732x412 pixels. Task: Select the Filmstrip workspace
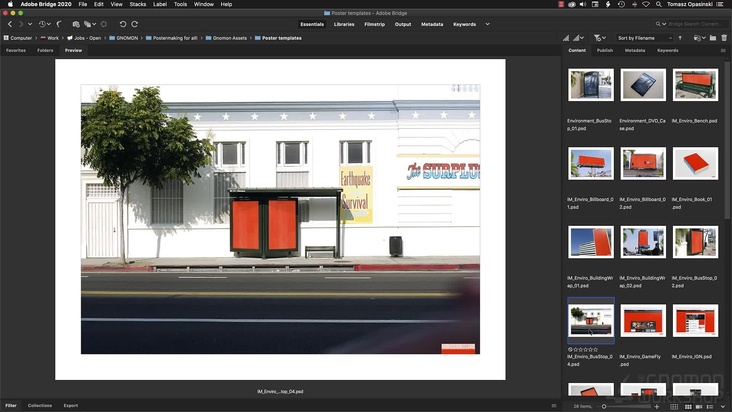(x=374, y=23)
